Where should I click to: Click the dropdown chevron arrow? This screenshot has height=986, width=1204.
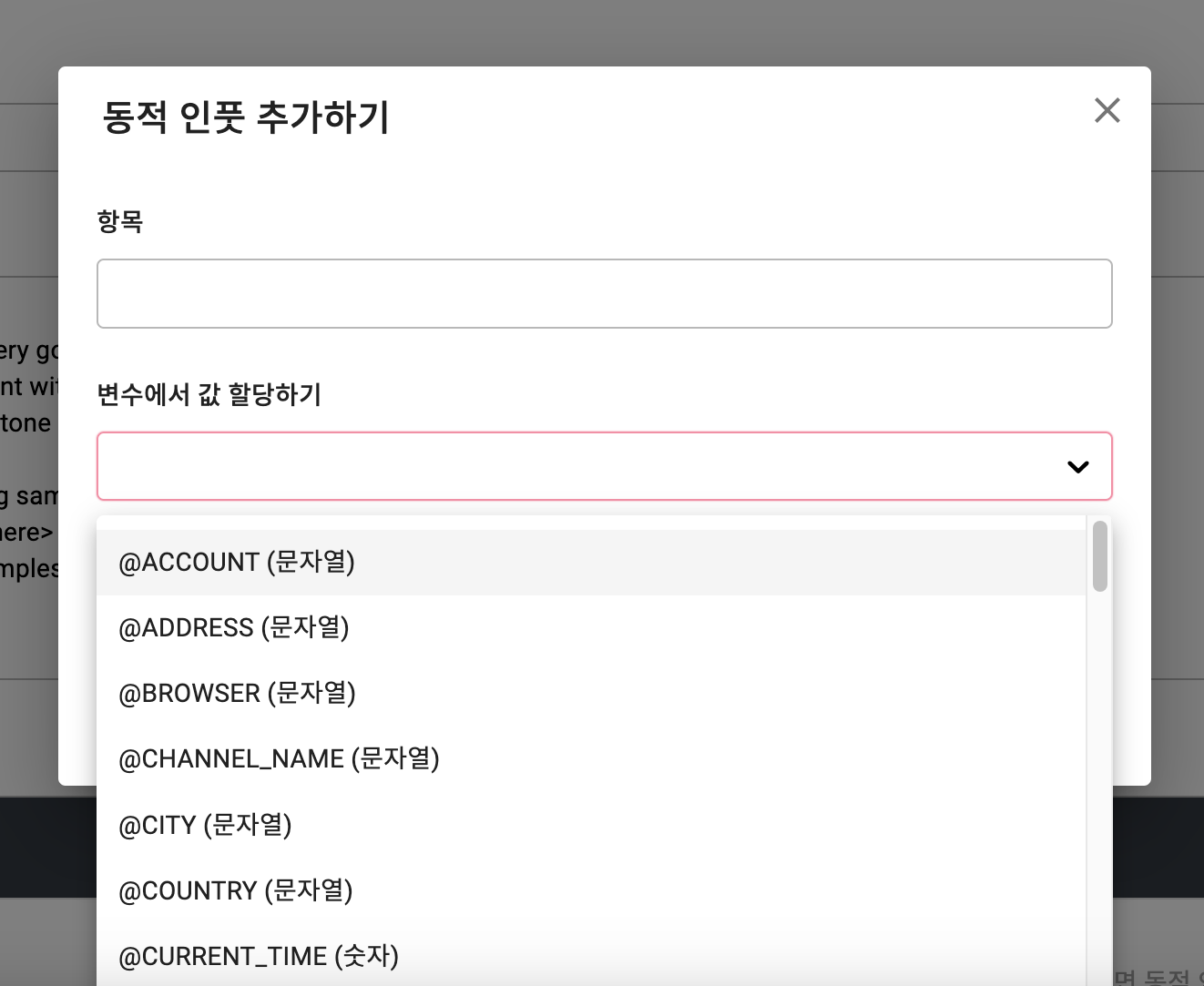coord(1077,467)
